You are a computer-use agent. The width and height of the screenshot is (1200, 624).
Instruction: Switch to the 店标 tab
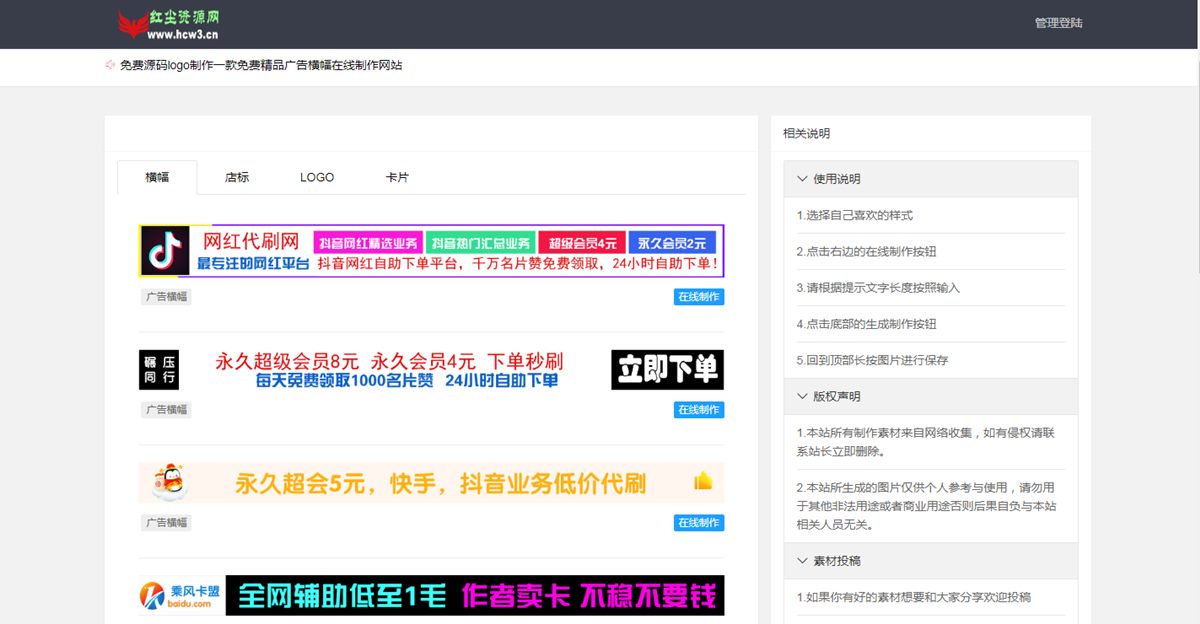pos(237,177)
